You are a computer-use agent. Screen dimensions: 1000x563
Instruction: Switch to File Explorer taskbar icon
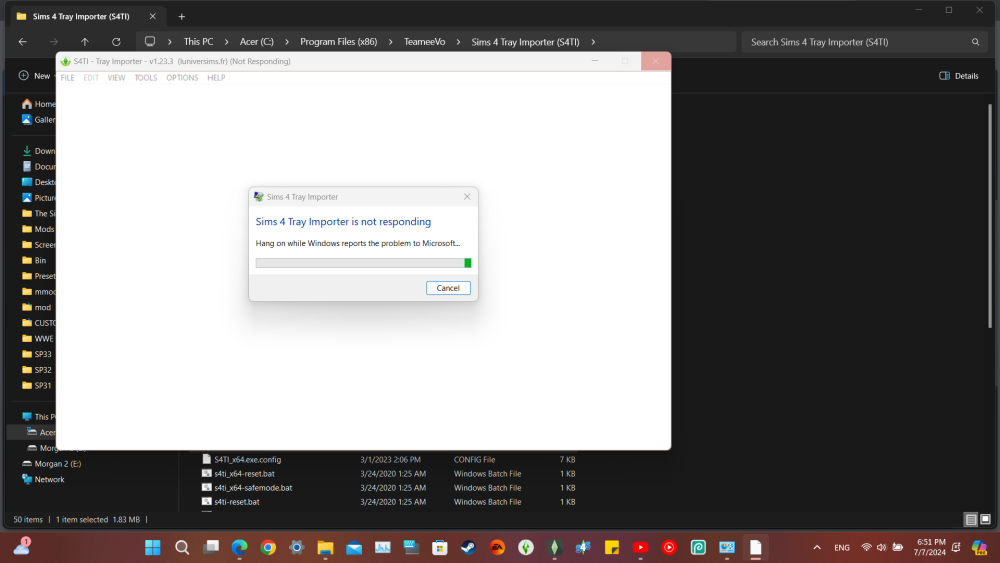tap(325, 547)
